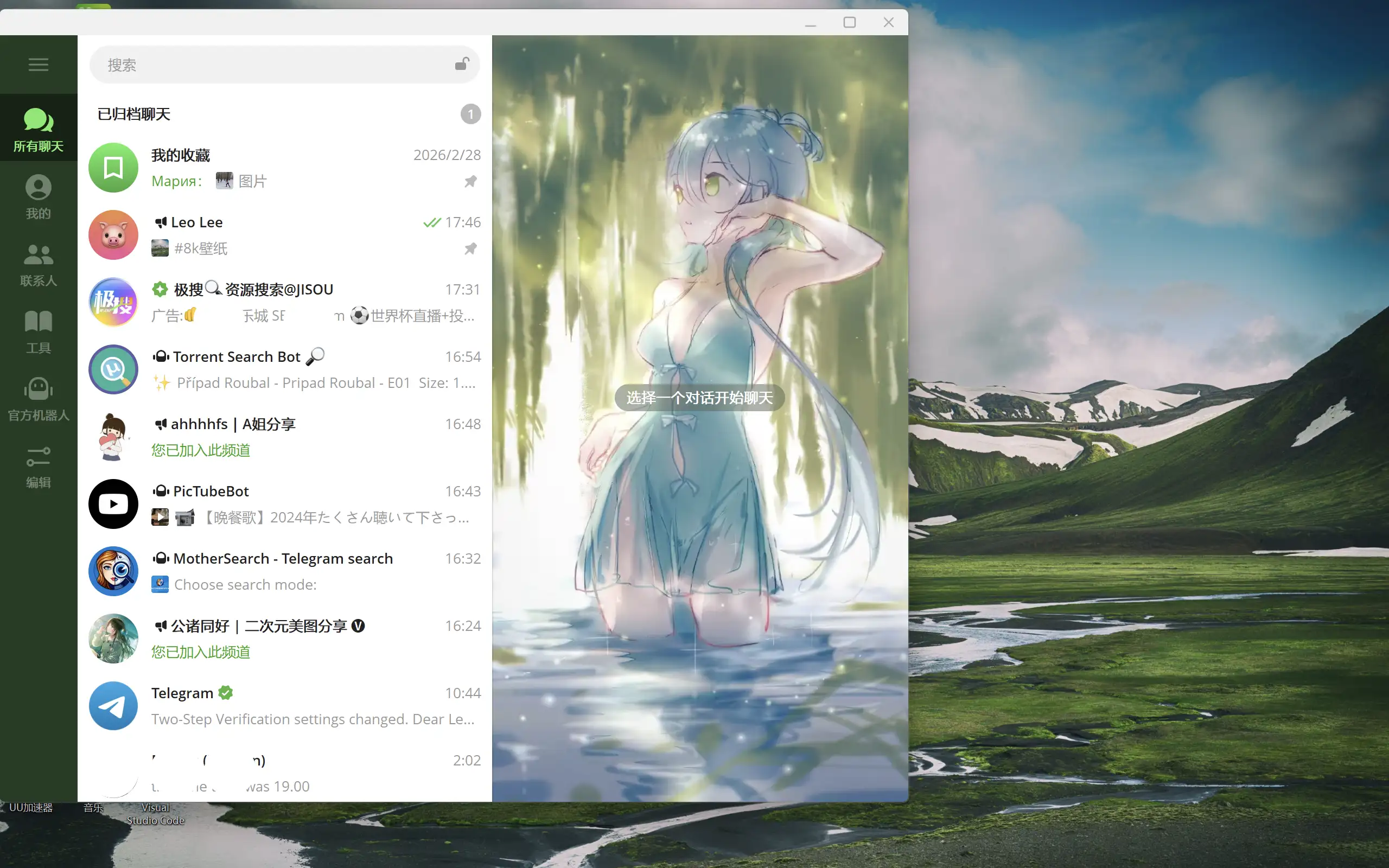Expand the 已归档聊天 archived chats
This screenshot has width=1389, height=868.
[285, 114]
